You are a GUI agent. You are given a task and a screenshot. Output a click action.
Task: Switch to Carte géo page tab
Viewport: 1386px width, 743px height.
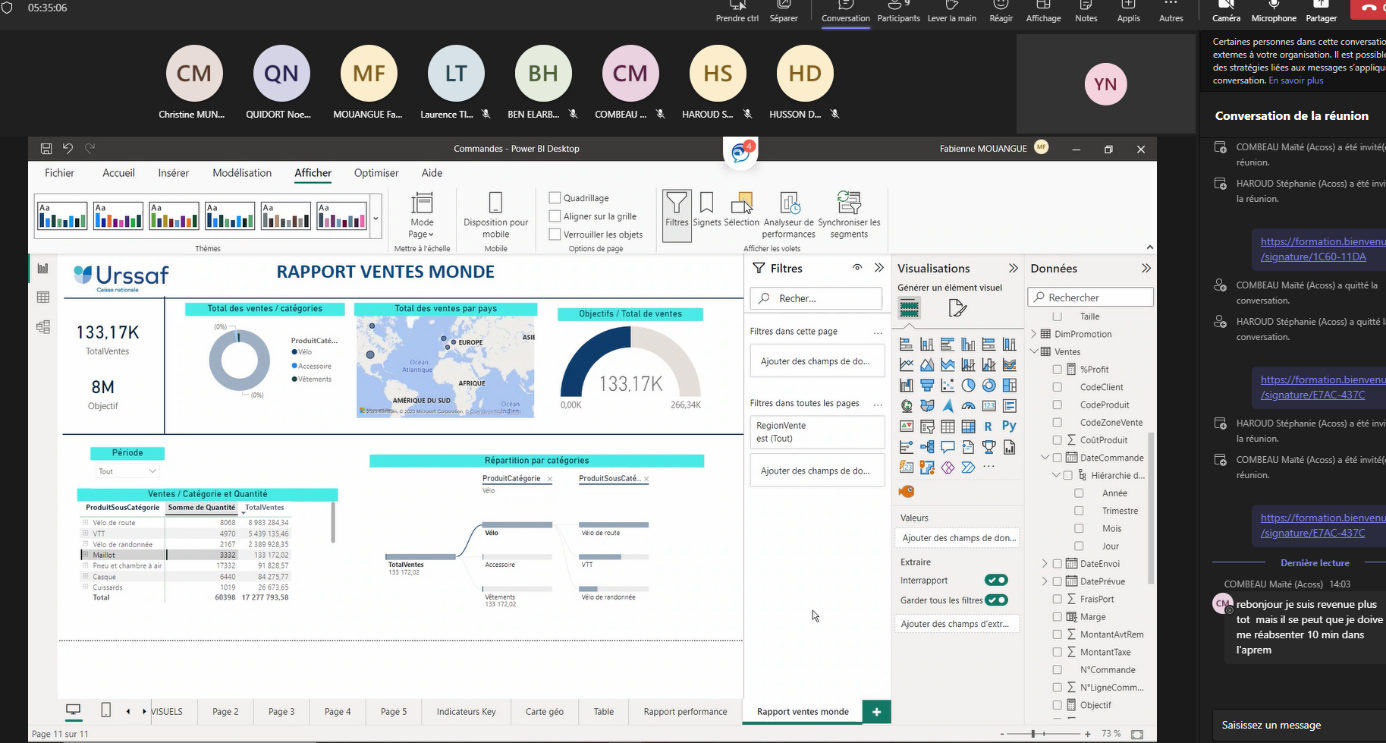[544, 712]
